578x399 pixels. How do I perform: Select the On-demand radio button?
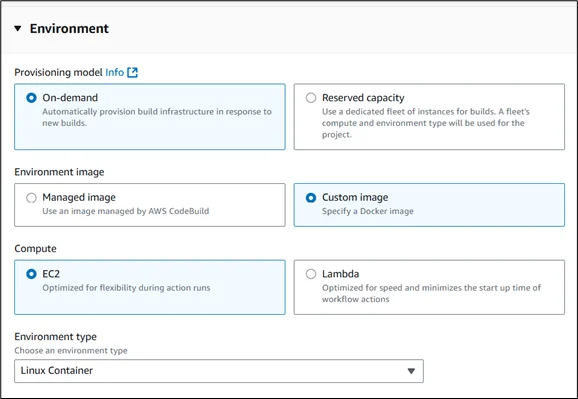[x=31, y=98]
